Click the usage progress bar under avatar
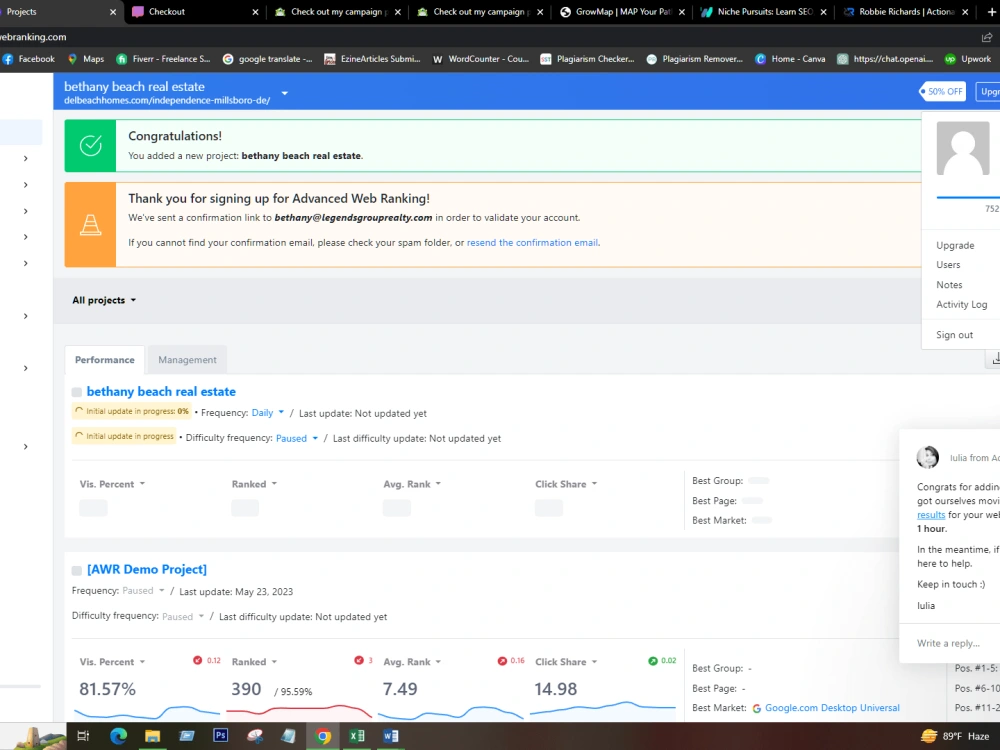1000x750 pixels. 967,198
